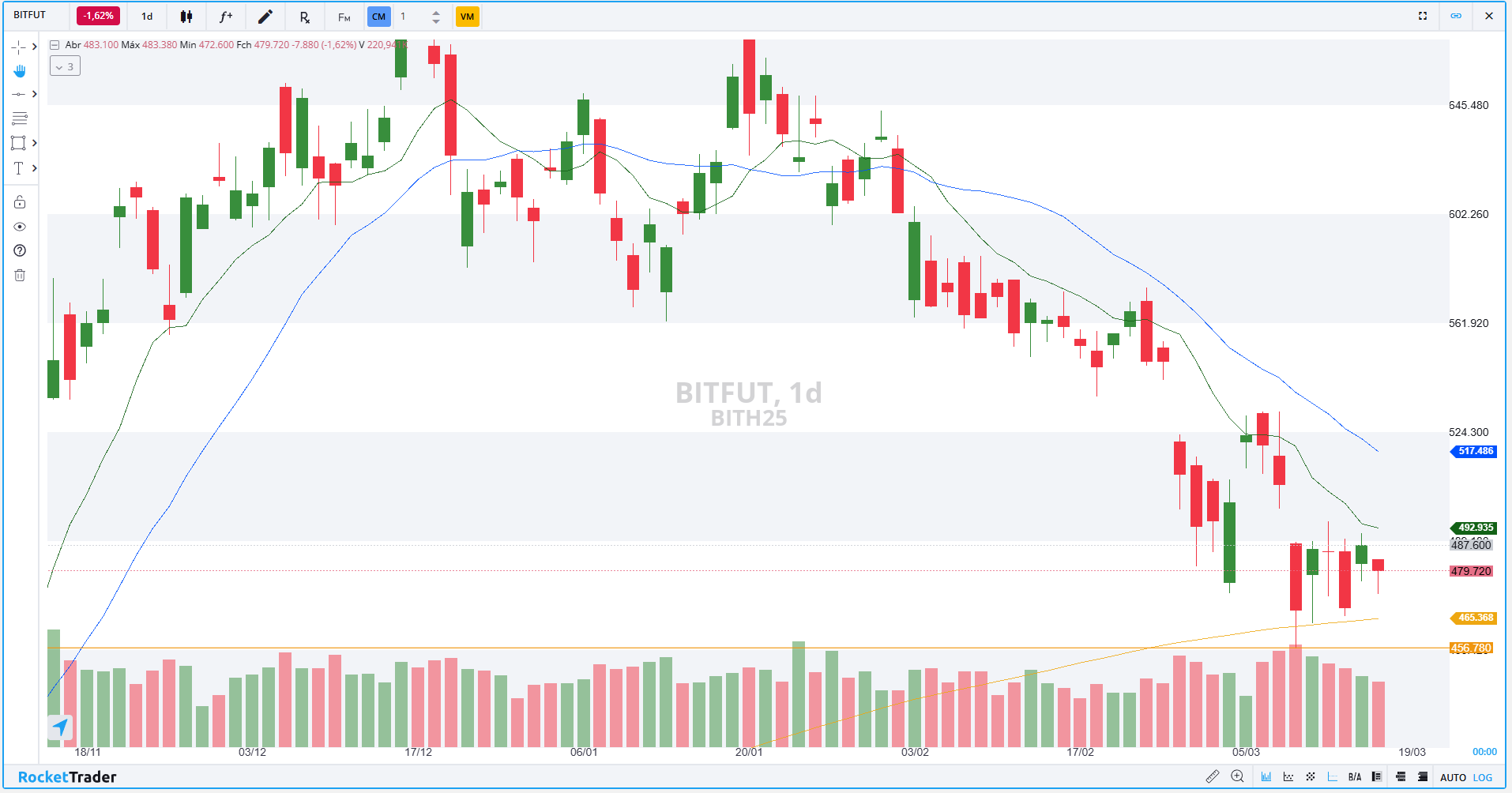Viewport: 1512px width, 793px height.
Task: Select the hand pan tool
Action: point(20,71)
